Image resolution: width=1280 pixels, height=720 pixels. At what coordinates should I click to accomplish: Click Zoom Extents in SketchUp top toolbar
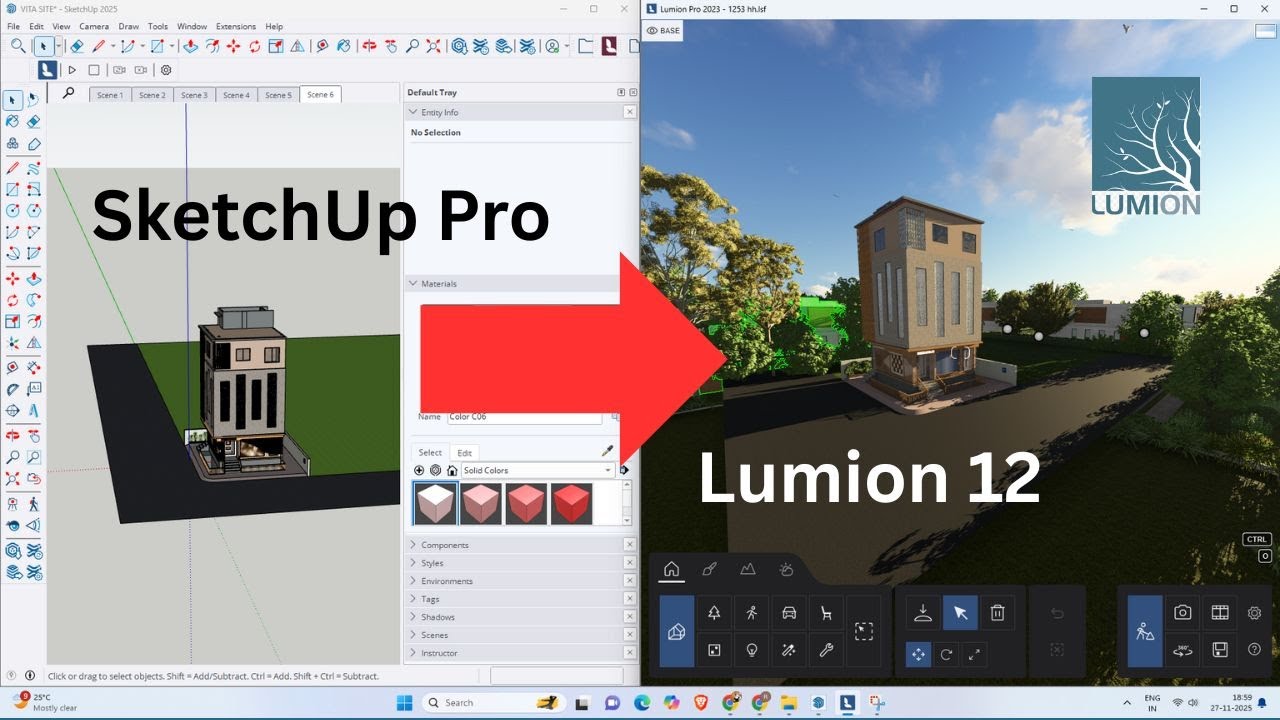pos(434,46)
